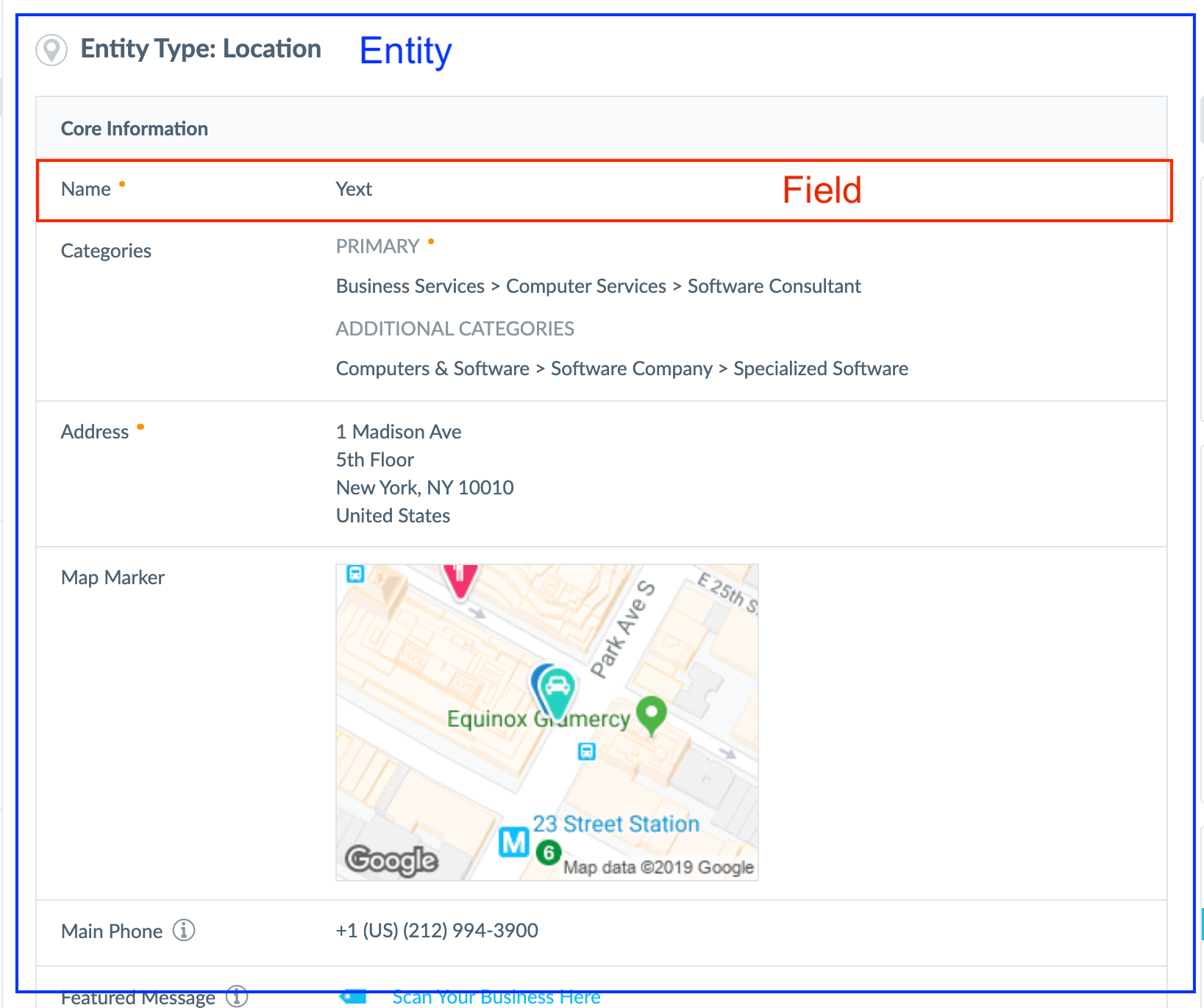Click the blue M subway icon on map
The image size is (1204, 1008).
coord(514,842)
